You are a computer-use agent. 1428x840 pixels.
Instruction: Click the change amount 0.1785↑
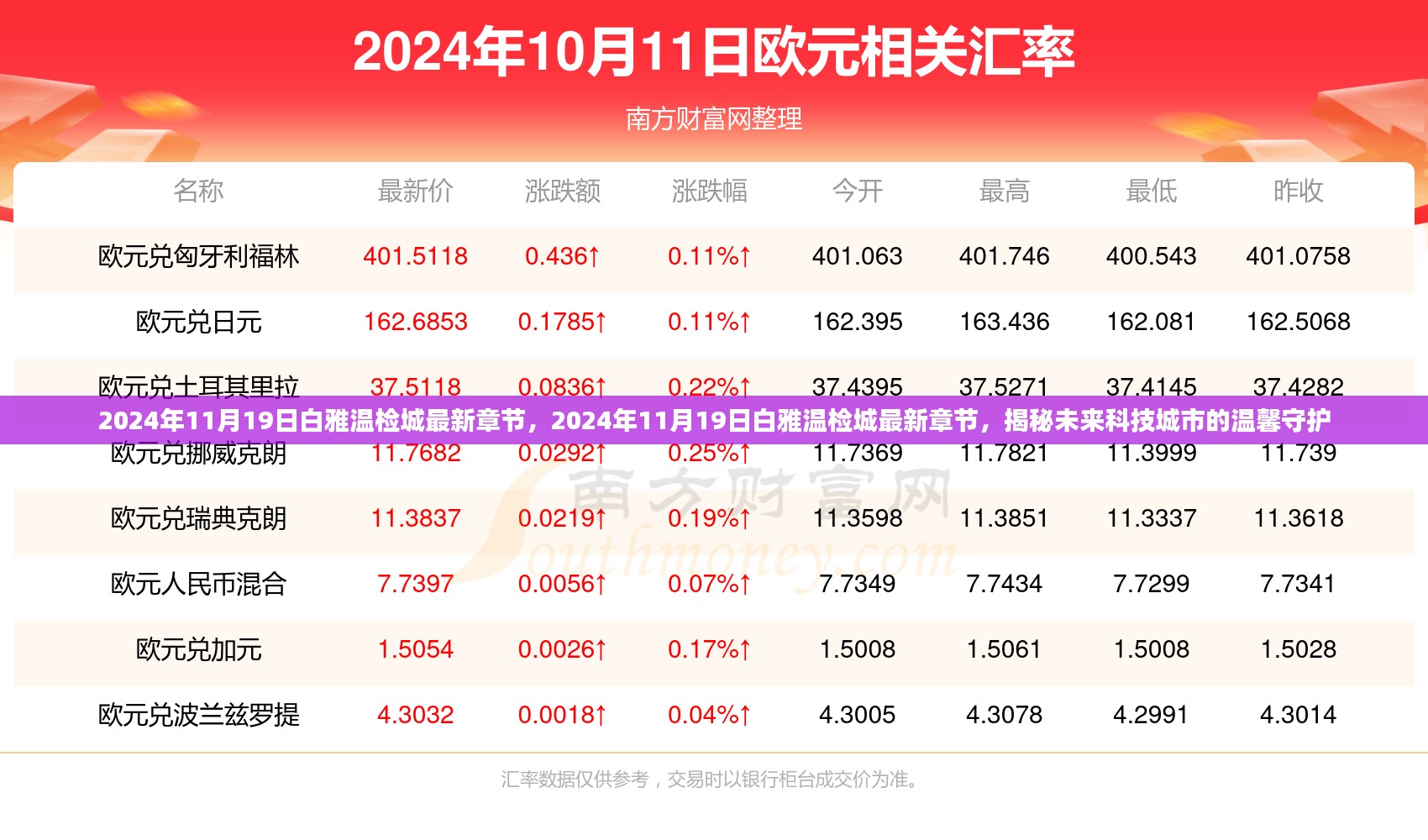coord(562,322)
